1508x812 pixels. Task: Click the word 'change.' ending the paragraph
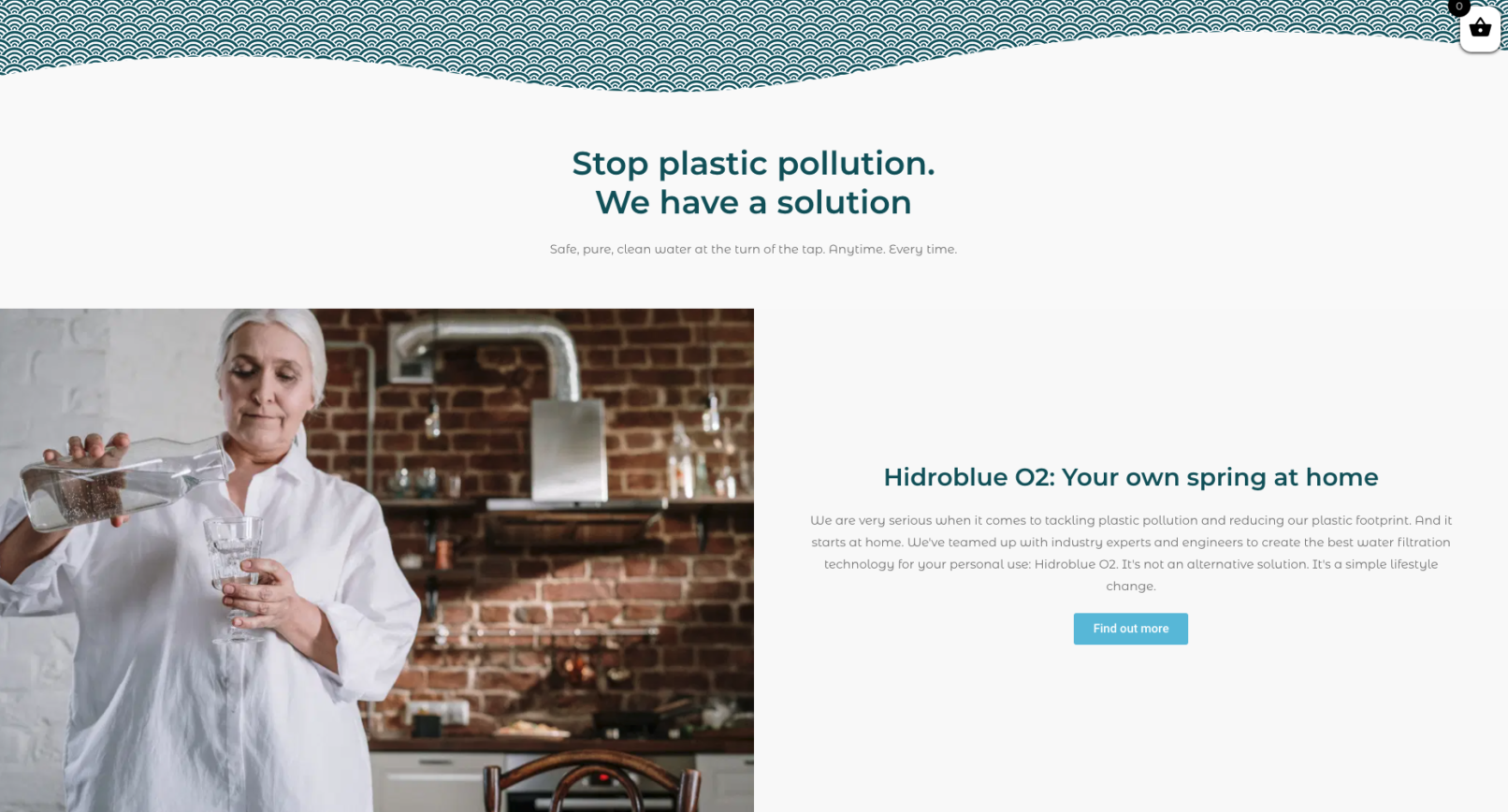click(1131, 587)
